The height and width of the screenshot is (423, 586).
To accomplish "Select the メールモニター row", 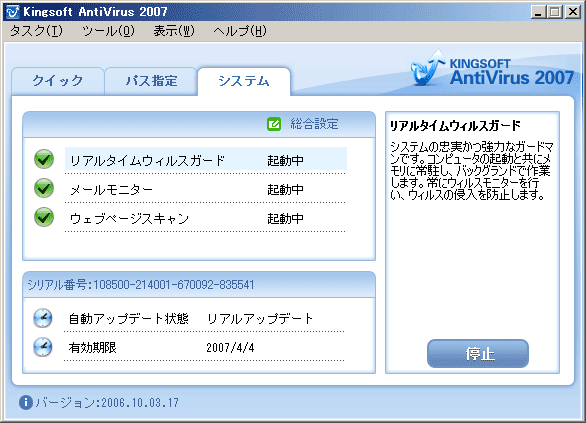I will (205, 190).
